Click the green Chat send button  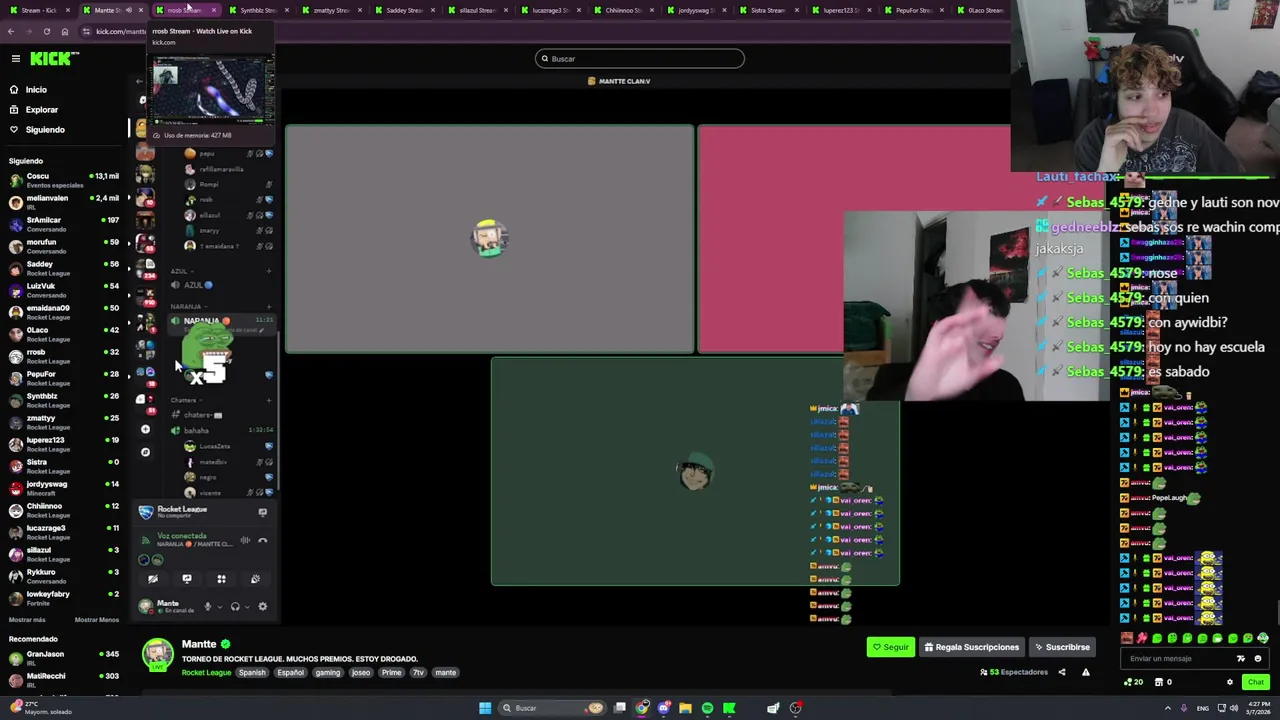click(x=1256, y=682)
